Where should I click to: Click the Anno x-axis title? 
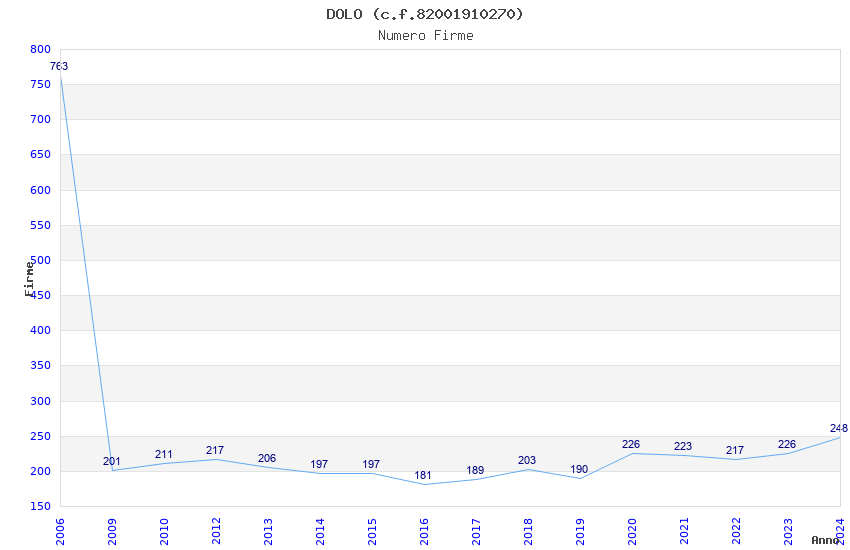(825, 540)
